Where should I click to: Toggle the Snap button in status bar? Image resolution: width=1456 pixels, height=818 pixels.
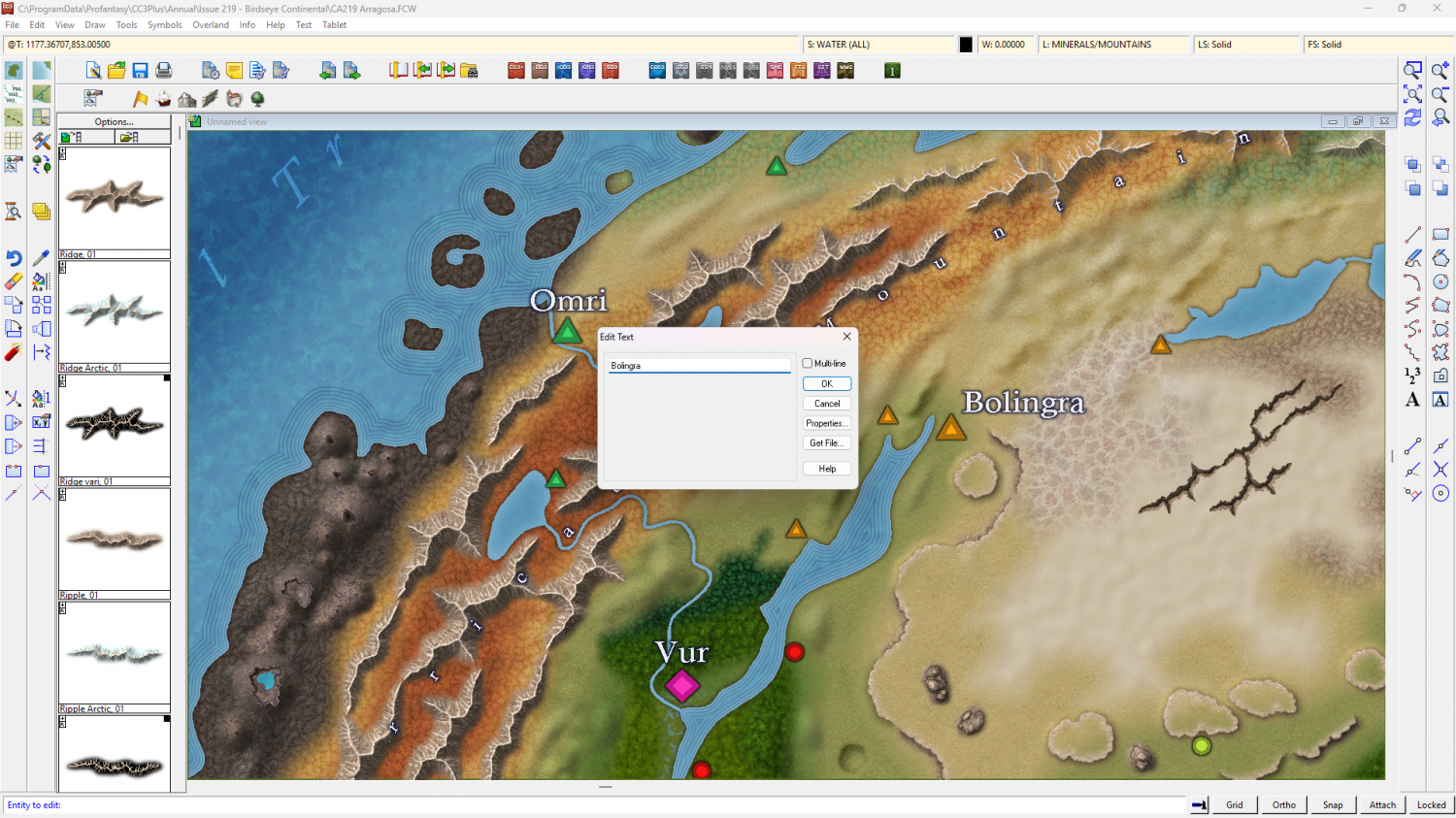click(1333, 804)
